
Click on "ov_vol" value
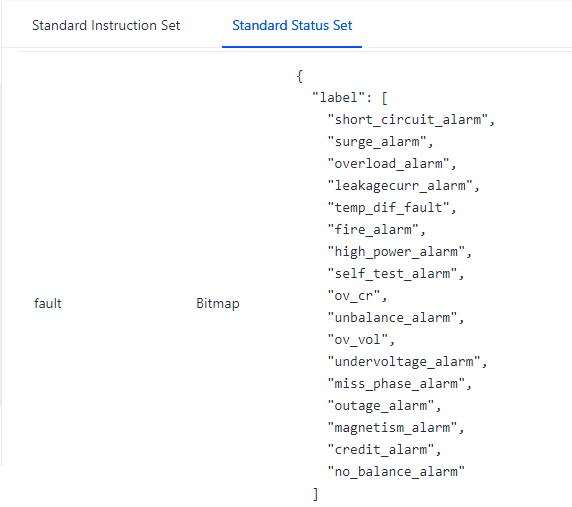[x=361, y=340]
